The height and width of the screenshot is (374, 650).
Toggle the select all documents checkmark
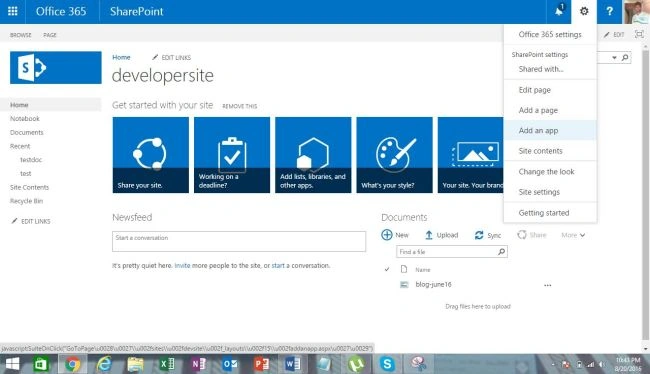click(387, 270)
